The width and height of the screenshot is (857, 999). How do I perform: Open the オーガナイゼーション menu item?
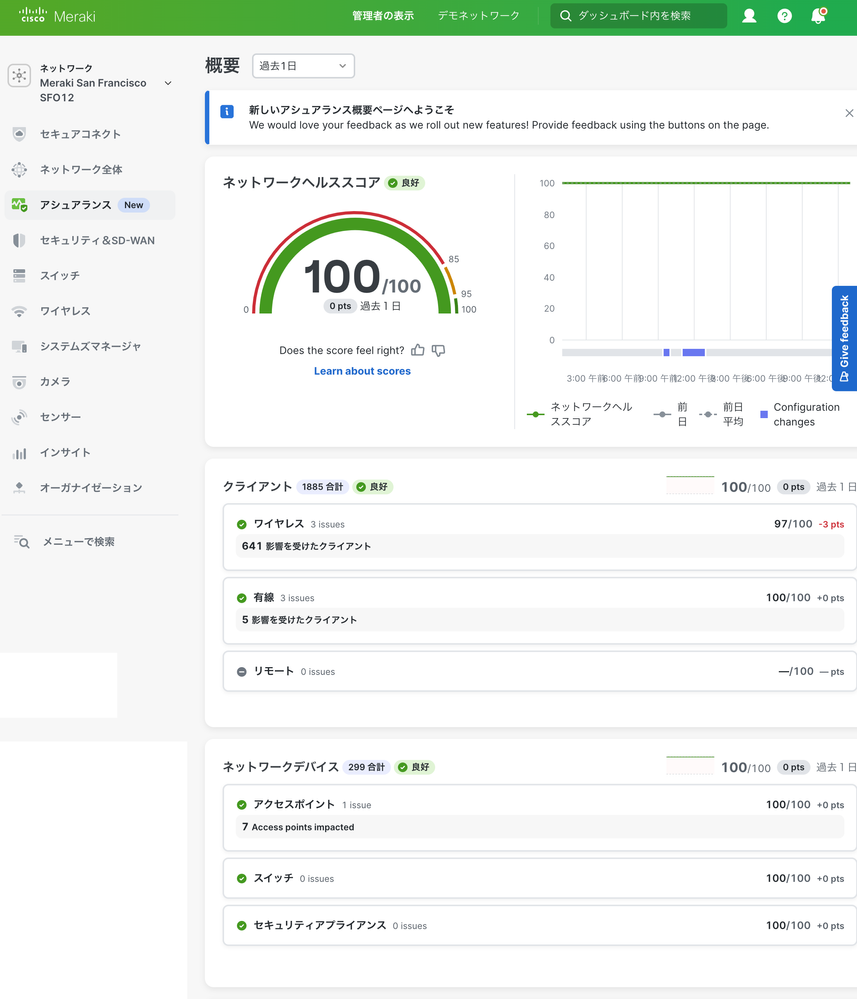click(x=90, y=488)
